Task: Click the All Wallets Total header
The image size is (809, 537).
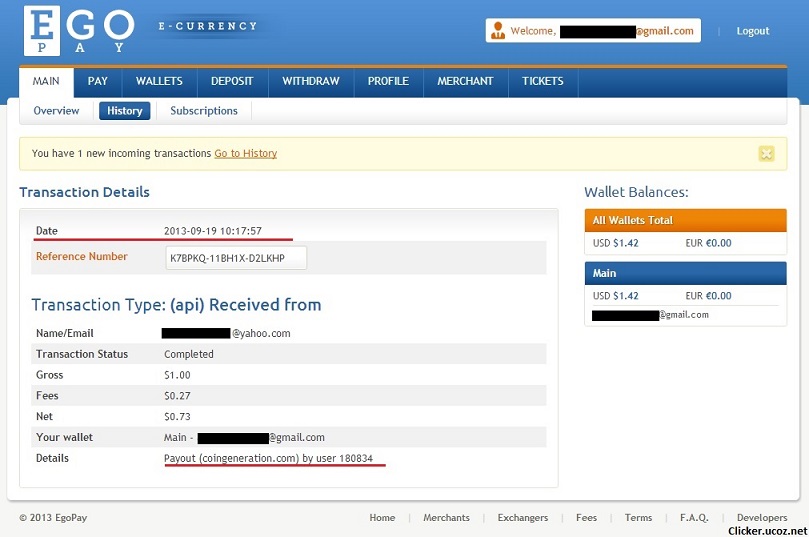Action: [686, 220]
